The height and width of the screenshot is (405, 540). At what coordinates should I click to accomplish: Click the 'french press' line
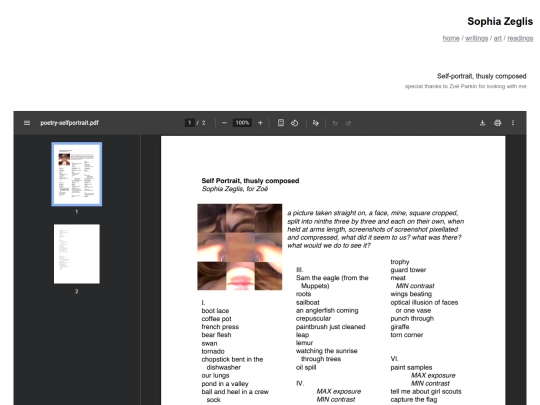(x=220, y=327)
